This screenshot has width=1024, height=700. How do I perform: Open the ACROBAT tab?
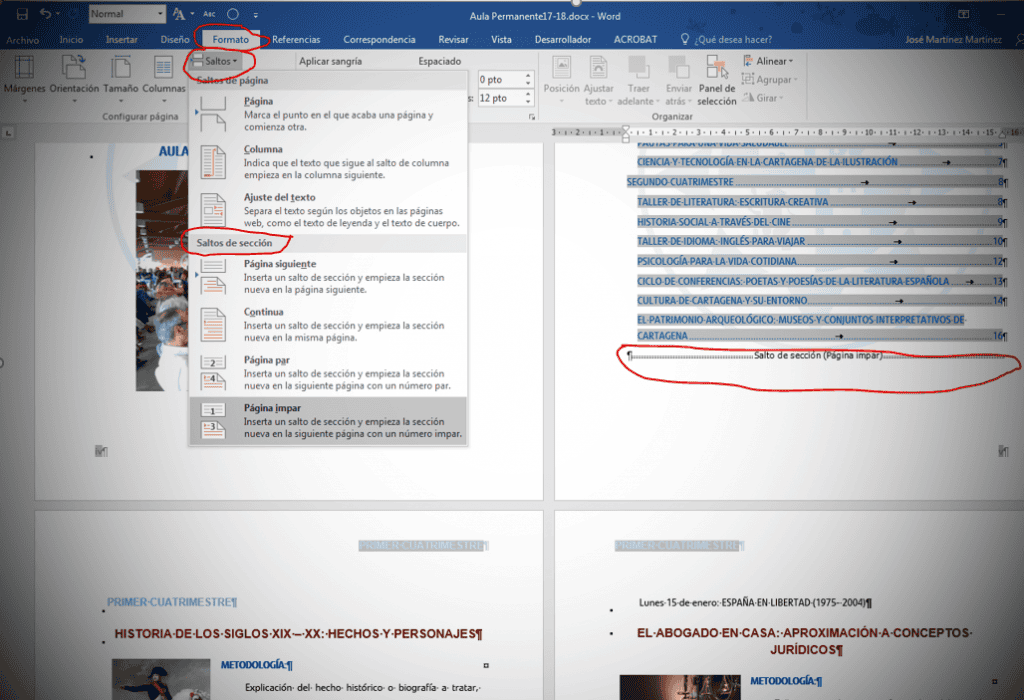(635, 40)
